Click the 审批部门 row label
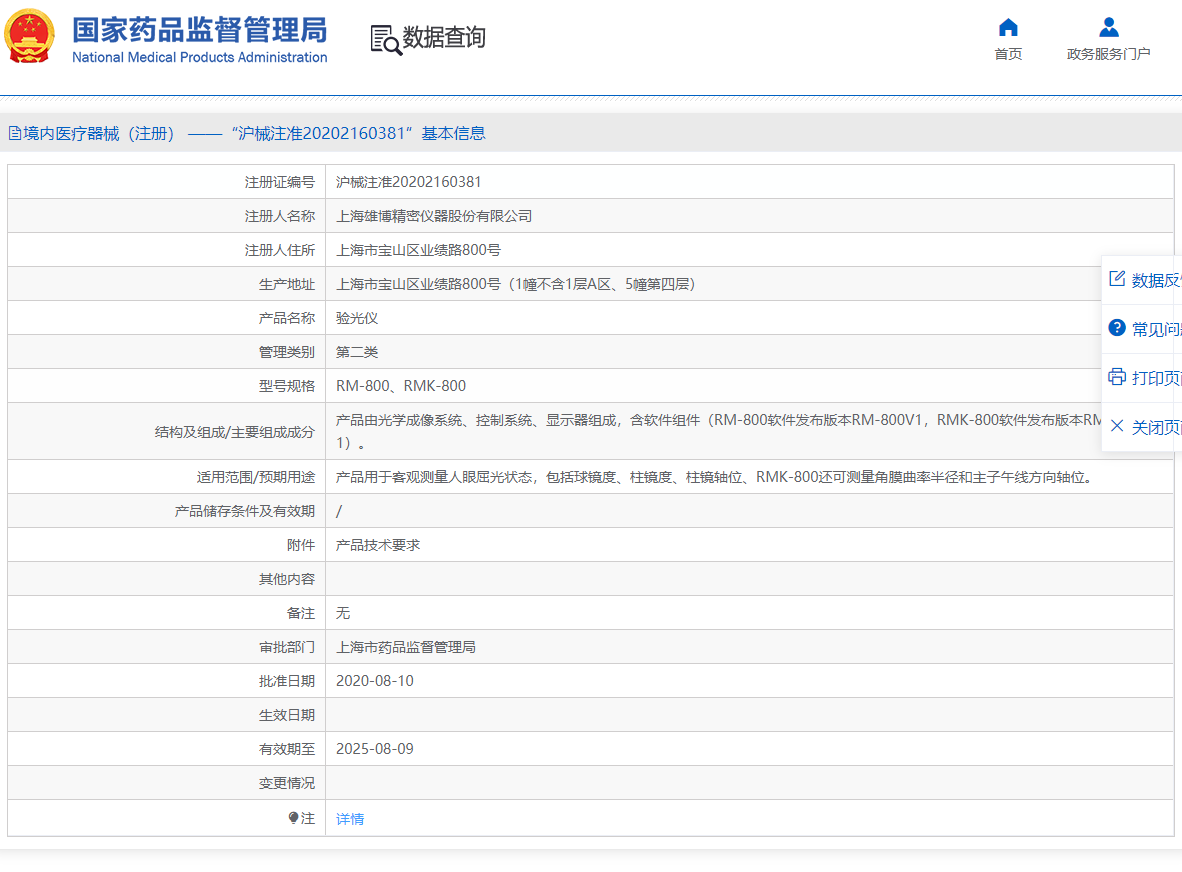The image size is (1182, 872). (x=286, y=647)
